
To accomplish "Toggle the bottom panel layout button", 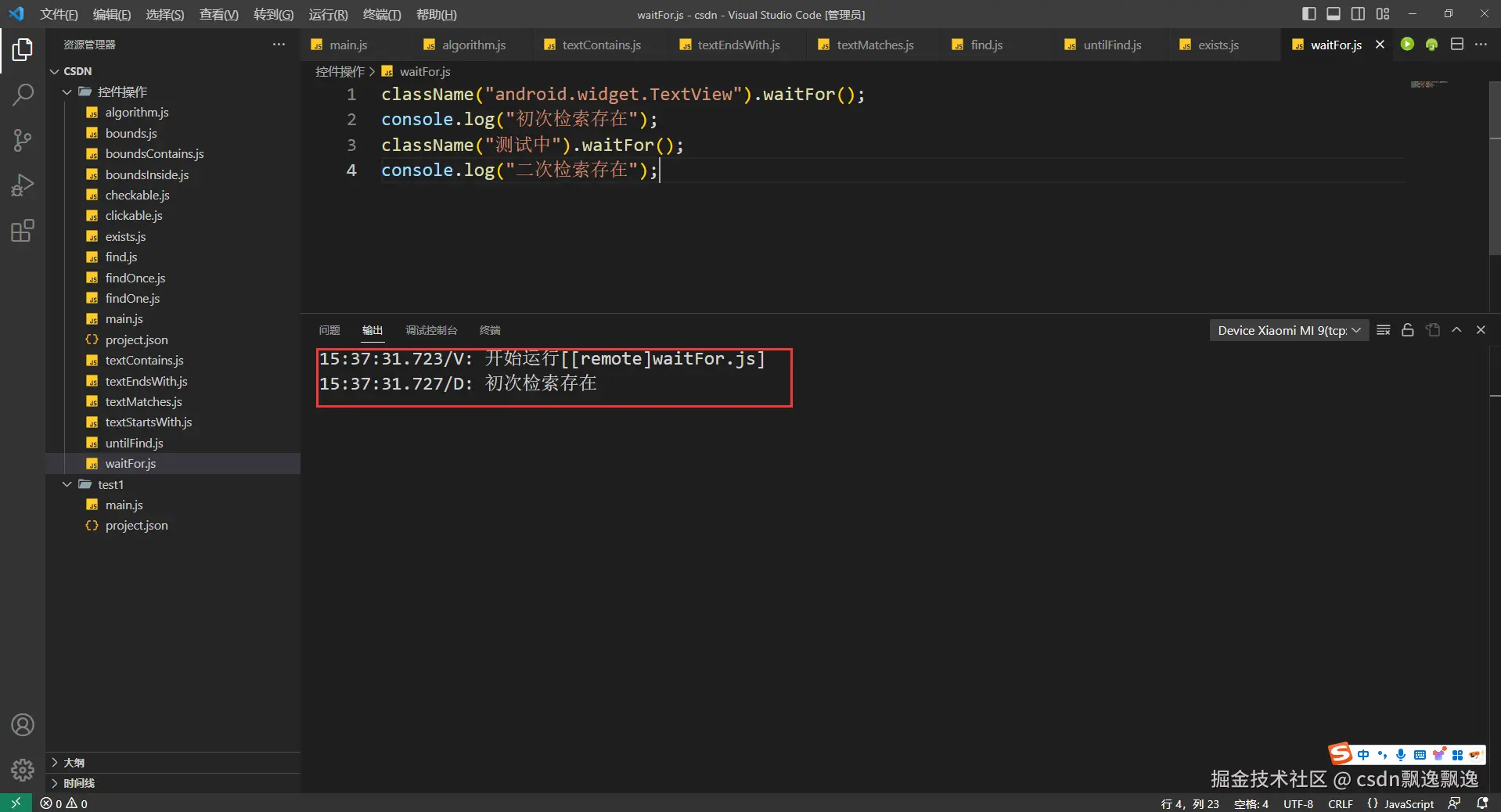I will click(x=1334, y=14).
